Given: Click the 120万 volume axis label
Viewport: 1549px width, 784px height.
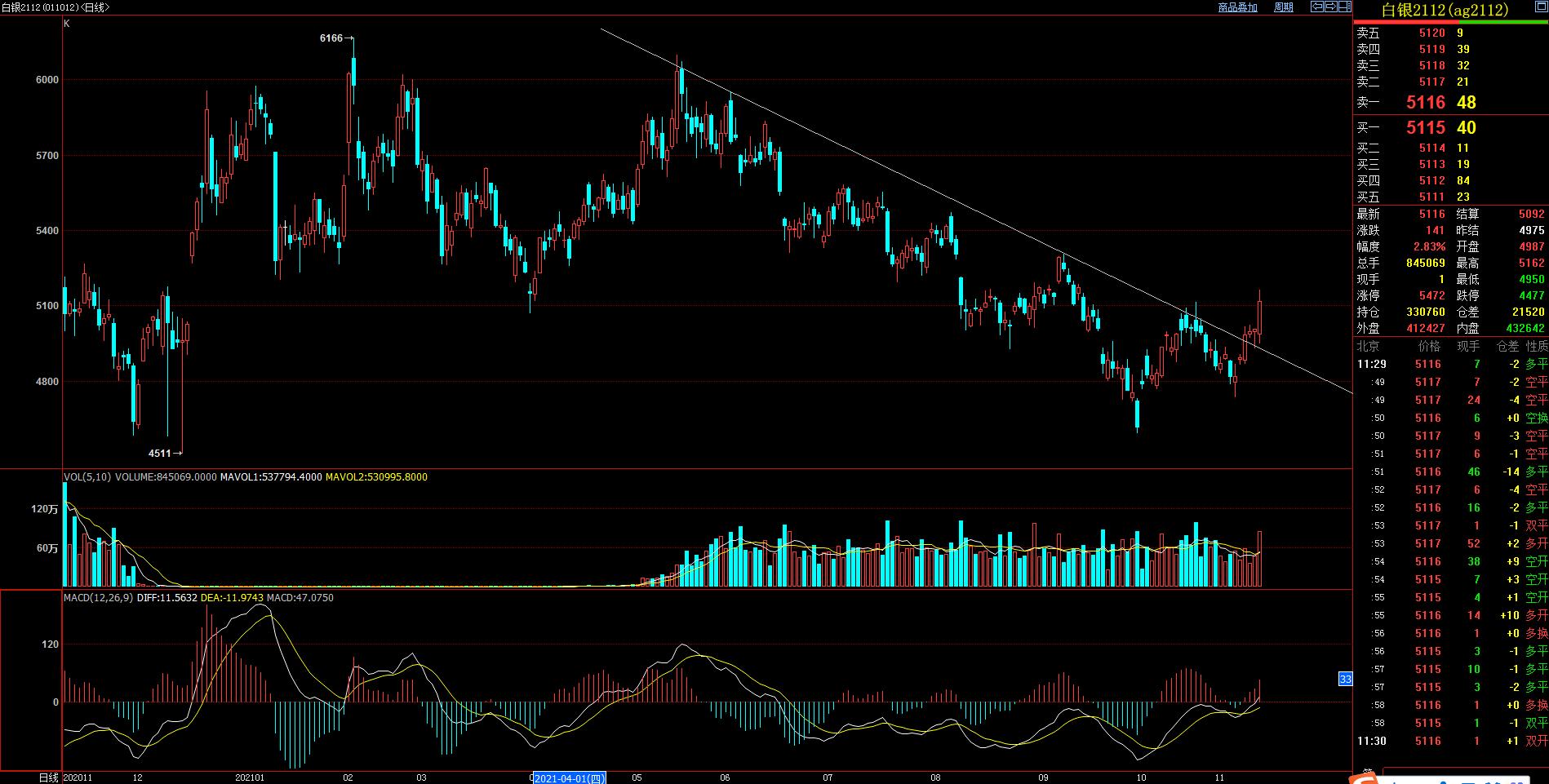Looking at the screenshot, I should click(x=45, y=509).
